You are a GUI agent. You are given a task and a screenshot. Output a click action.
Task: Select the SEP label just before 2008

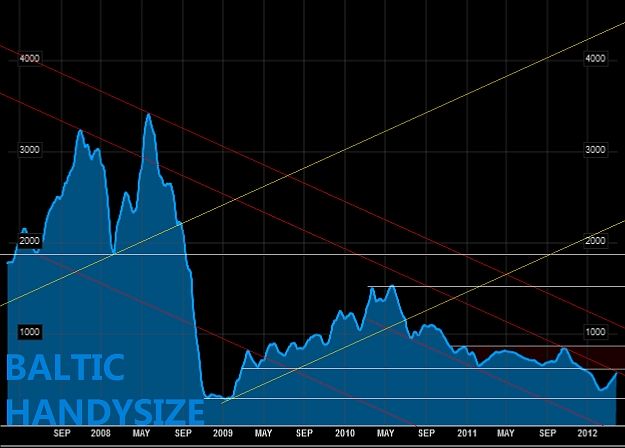click(62, 433)
